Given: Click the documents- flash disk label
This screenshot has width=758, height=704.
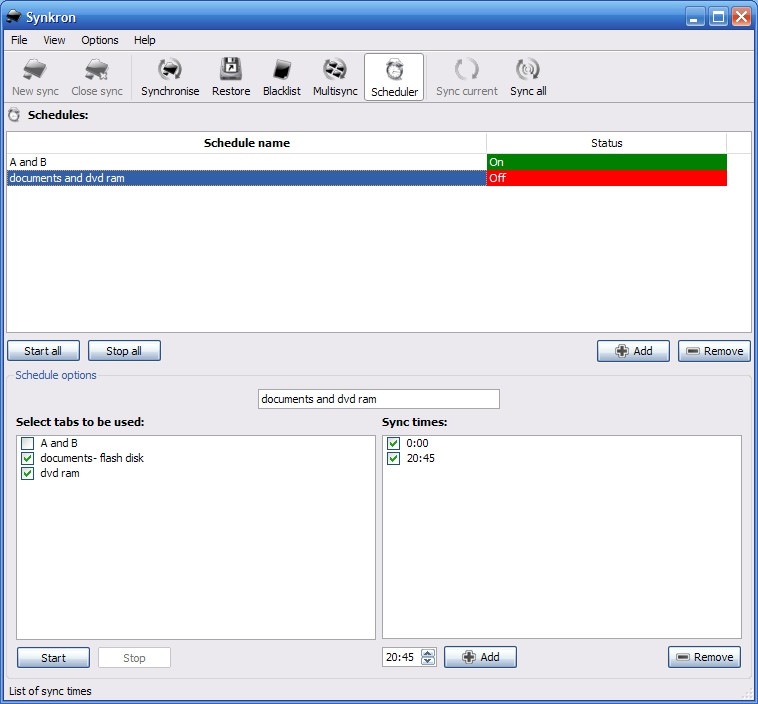Looking at the screenshot, I should click(92, 458).
